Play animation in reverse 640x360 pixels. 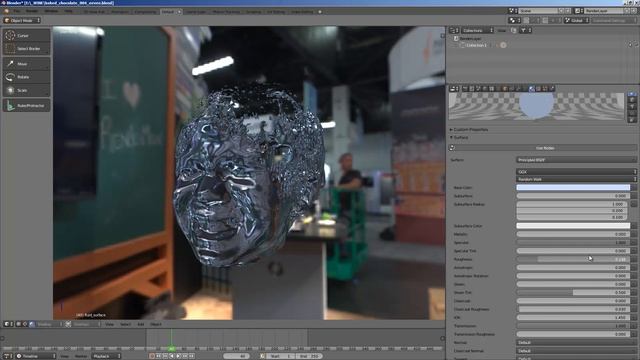pyautogui.click(x=172, y=356)
